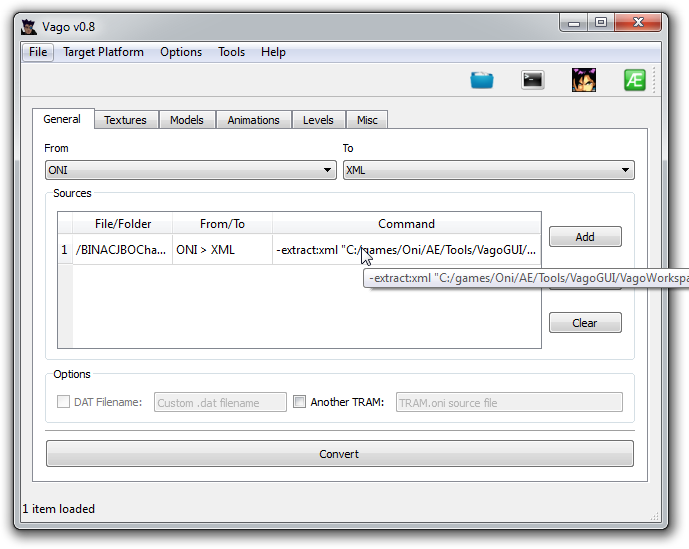Click the "1 item loaded" status text
This screenshot has width=689, height=549.
(x=59, y=509)
